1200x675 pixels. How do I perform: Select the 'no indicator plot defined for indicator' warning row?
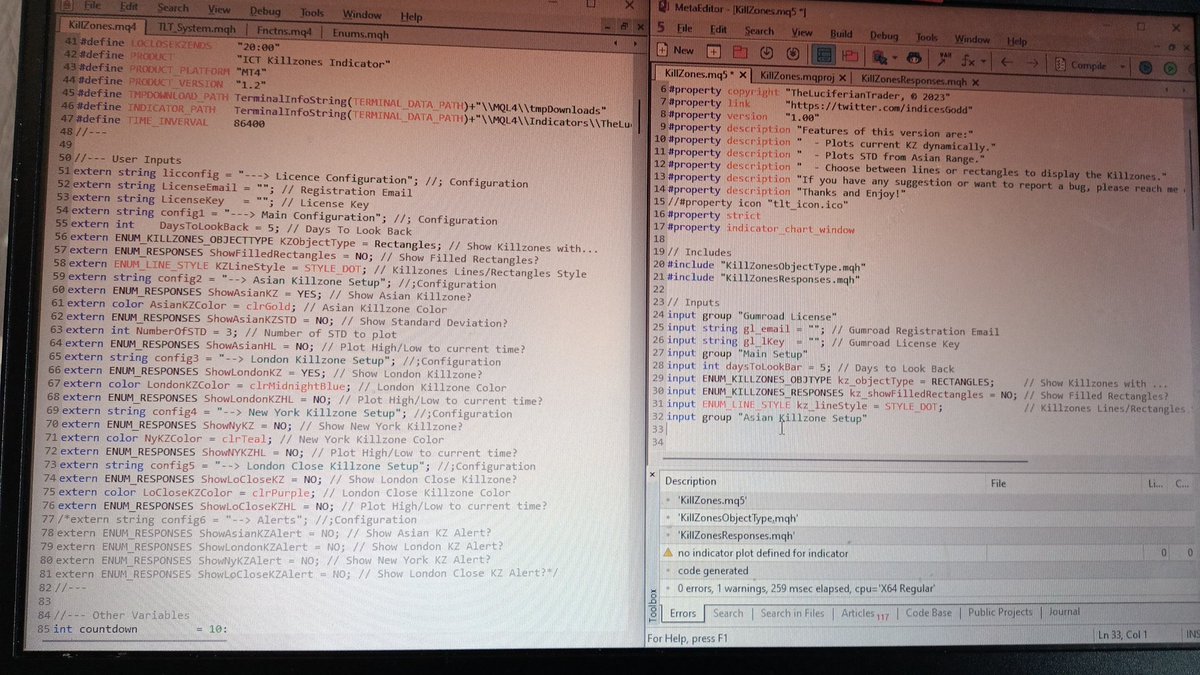tap(925, 552)
